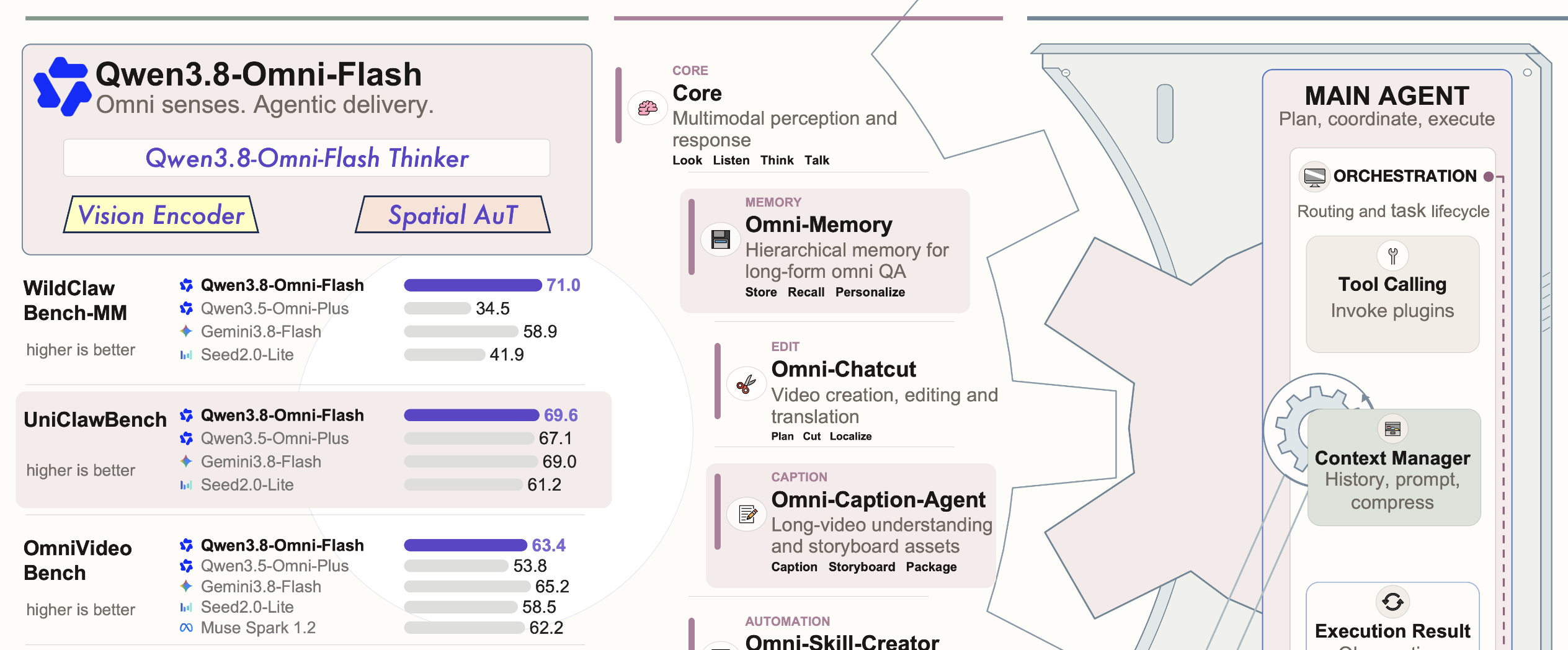Click the notepad icon for Omni-Caption-Agent
The image size is (1568, 650).
tap(747, 514)
